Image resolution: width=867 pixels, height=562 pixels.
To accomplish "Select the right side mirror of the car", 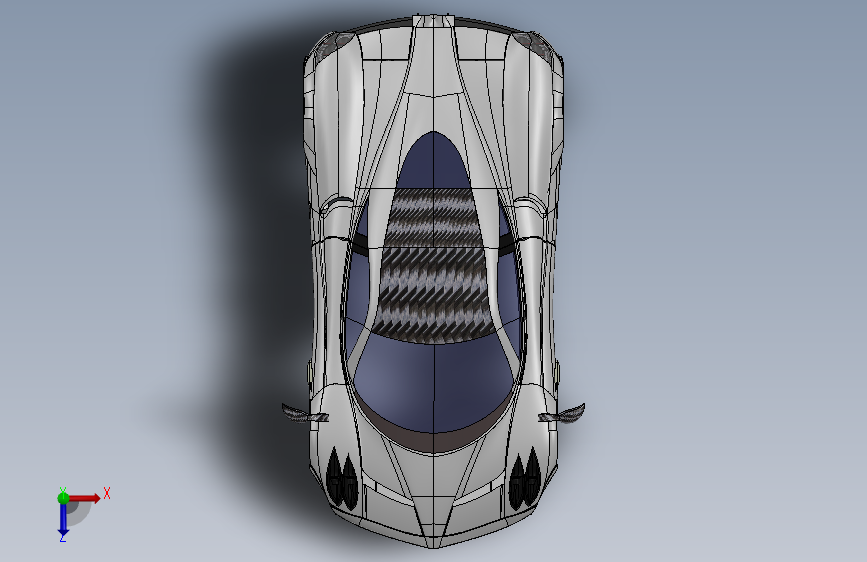I will tap(562, 414).
